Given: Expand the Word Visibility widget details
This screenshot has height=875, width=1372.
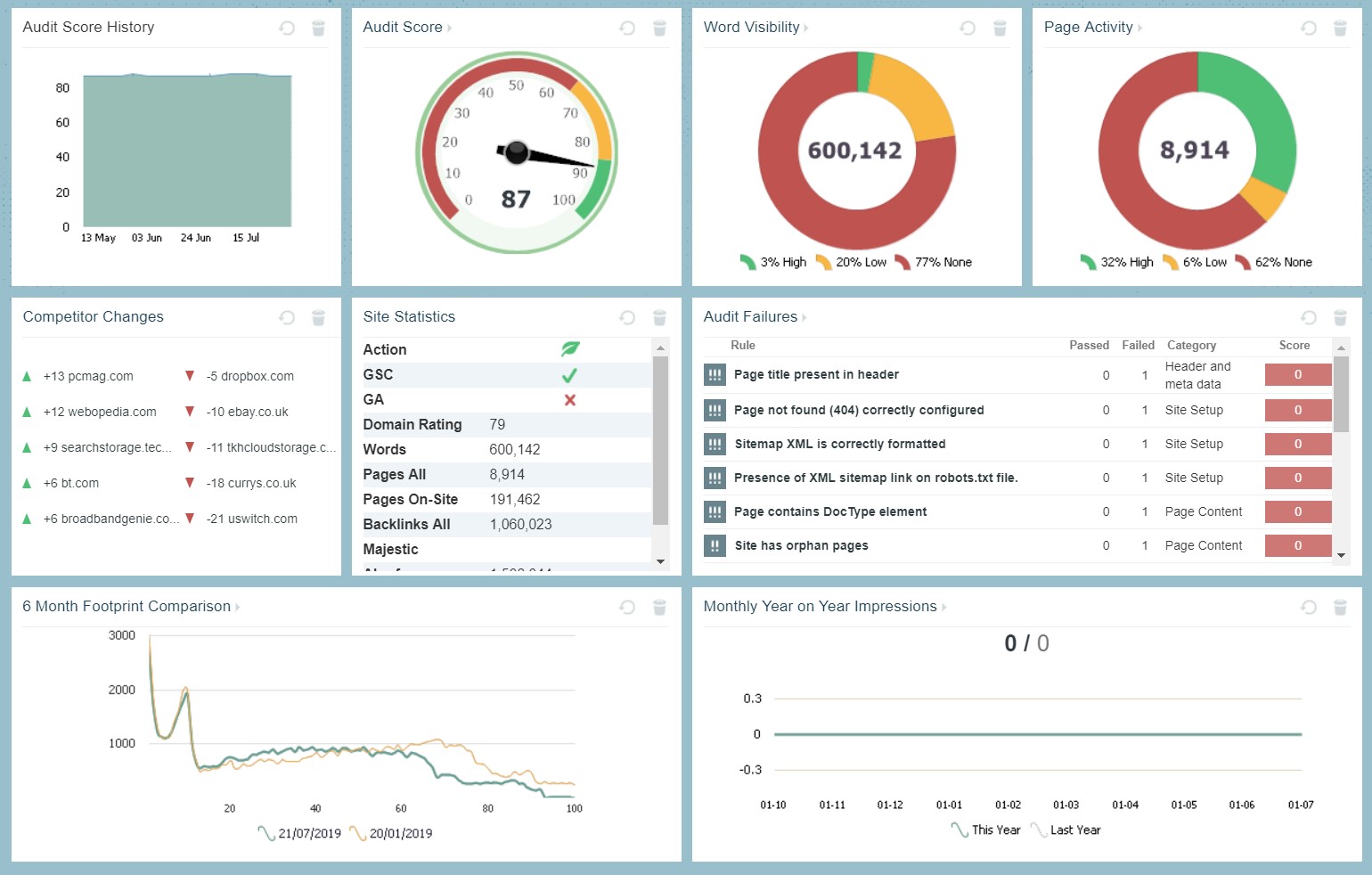Looking at the screenshot, I should click(806, 28).
